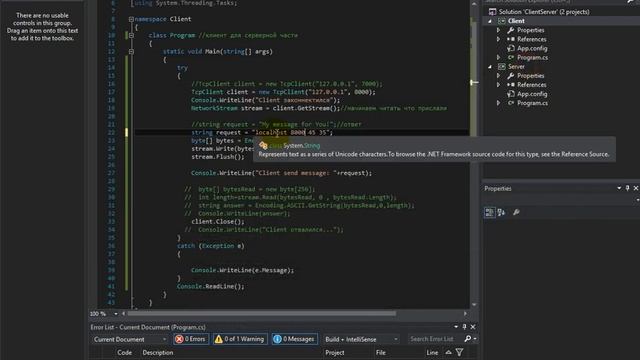
Task: Click the filter funnel icon in Error List header
Action: (x=459, y=352)
